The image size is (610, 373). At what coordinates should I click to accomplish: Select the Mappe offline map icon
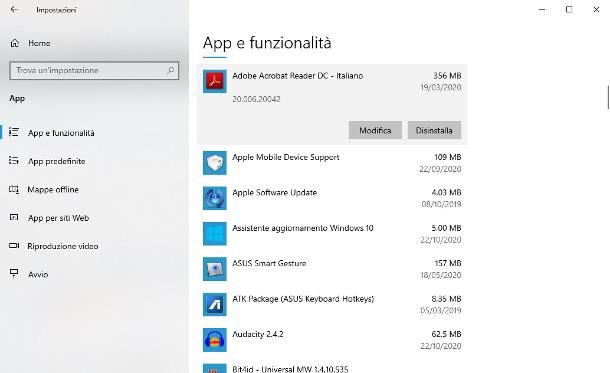click(x=14, y=189)
